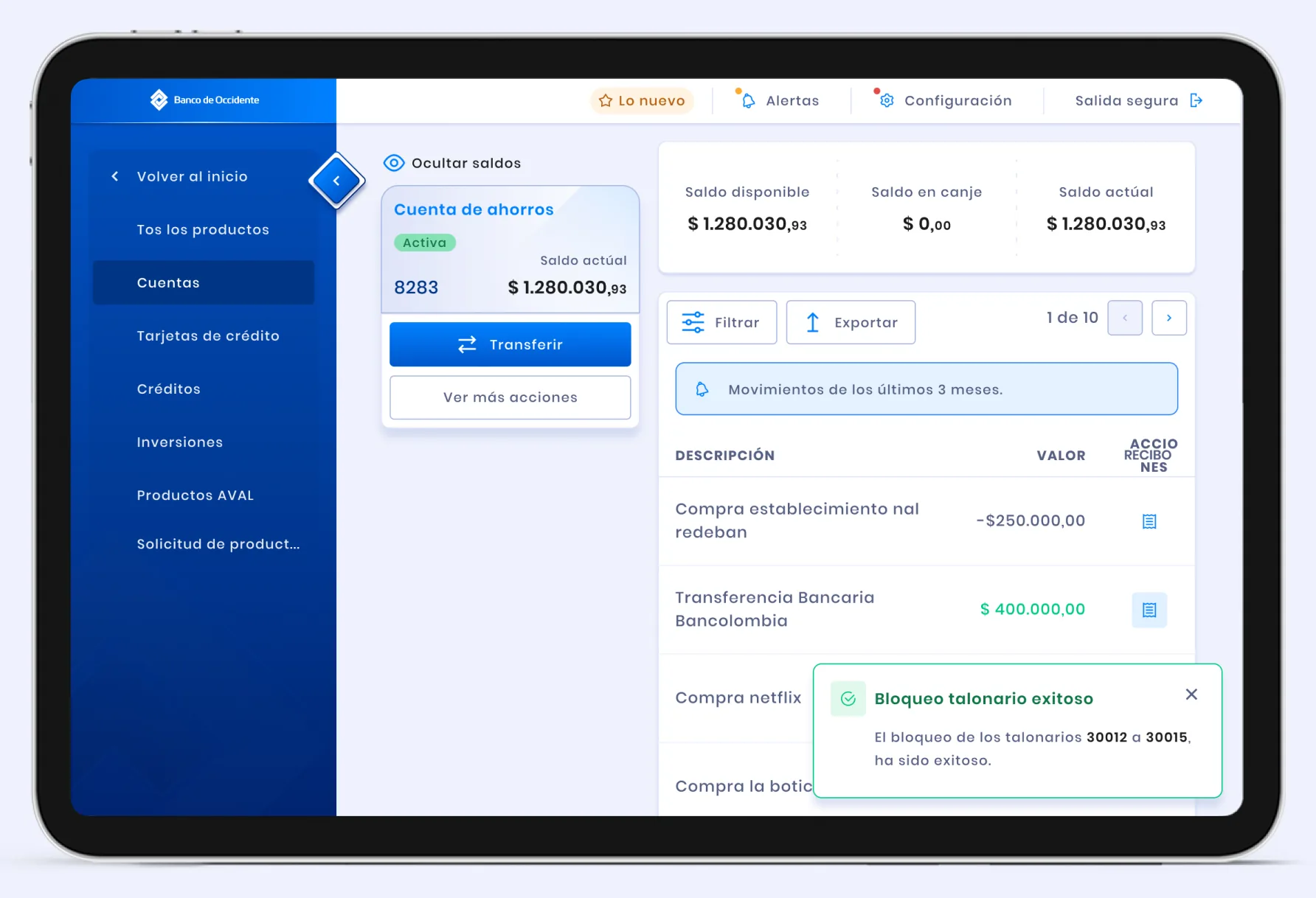Open Alertas in the top bar
This screenshot has width=1316, height=898.
(x=780, y=100)
